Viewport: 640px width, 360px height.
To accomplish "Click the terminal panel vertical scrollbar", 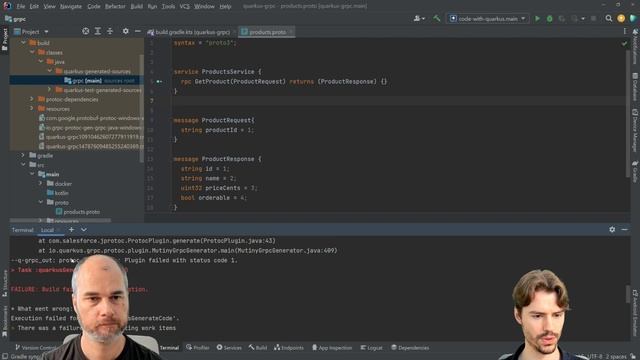I will (x=628, y=294).
